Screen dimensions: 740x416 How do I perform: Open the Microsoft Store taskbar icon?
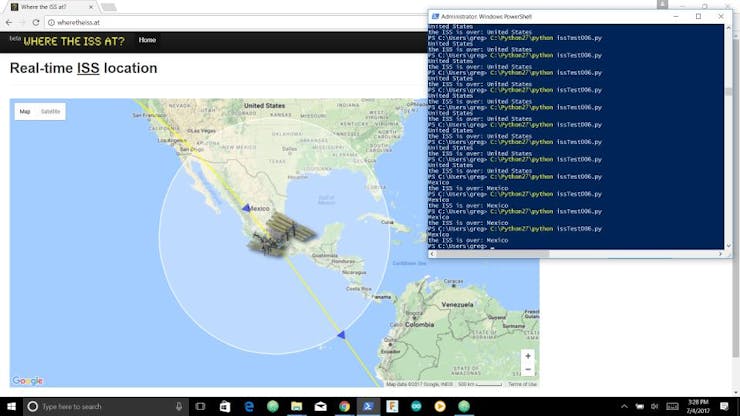point(225,406)
